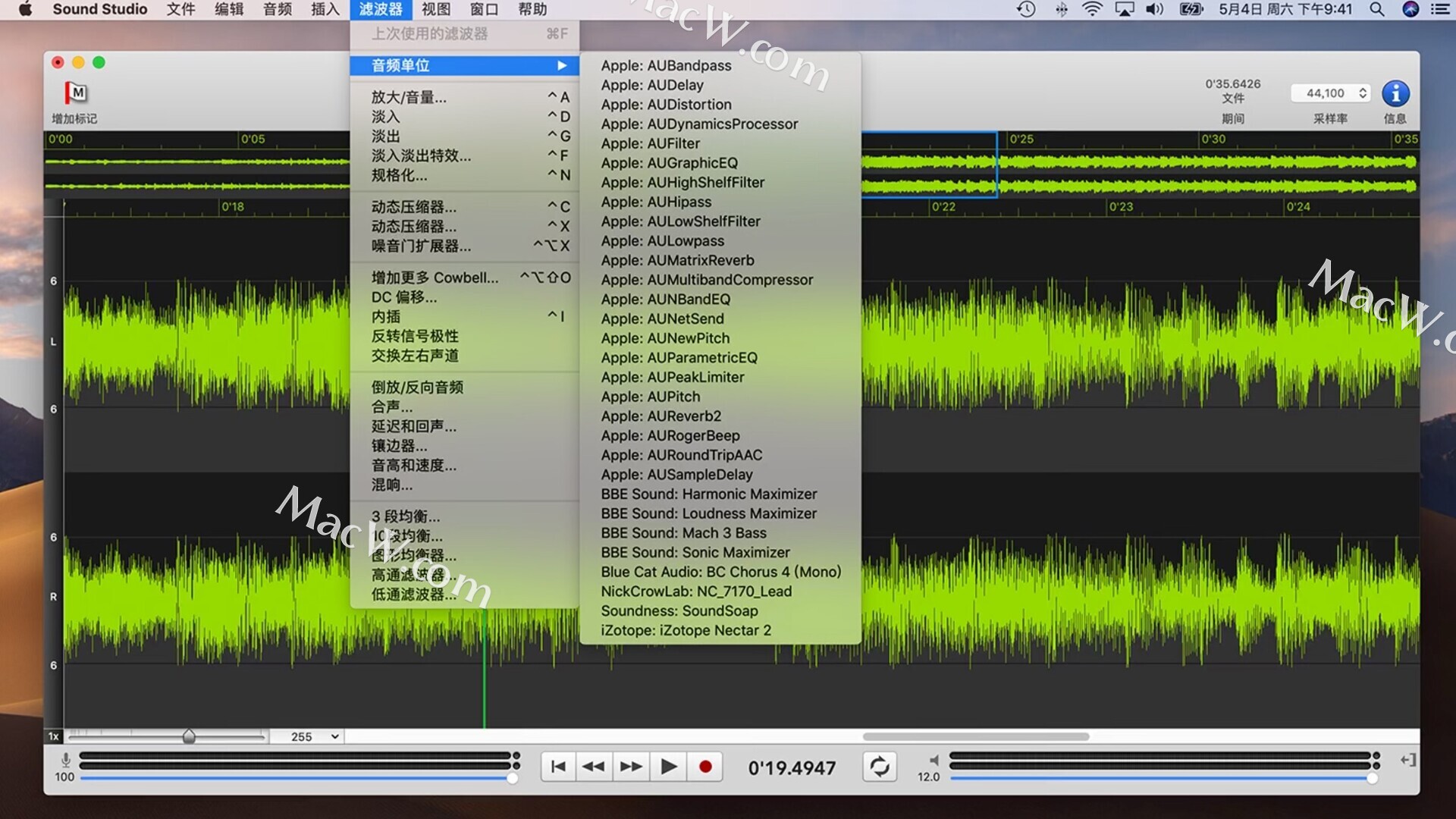Click the 0'30 overview timeline marker
This screenshot has width=1456, height=819.
click(x=1213, y=139)
